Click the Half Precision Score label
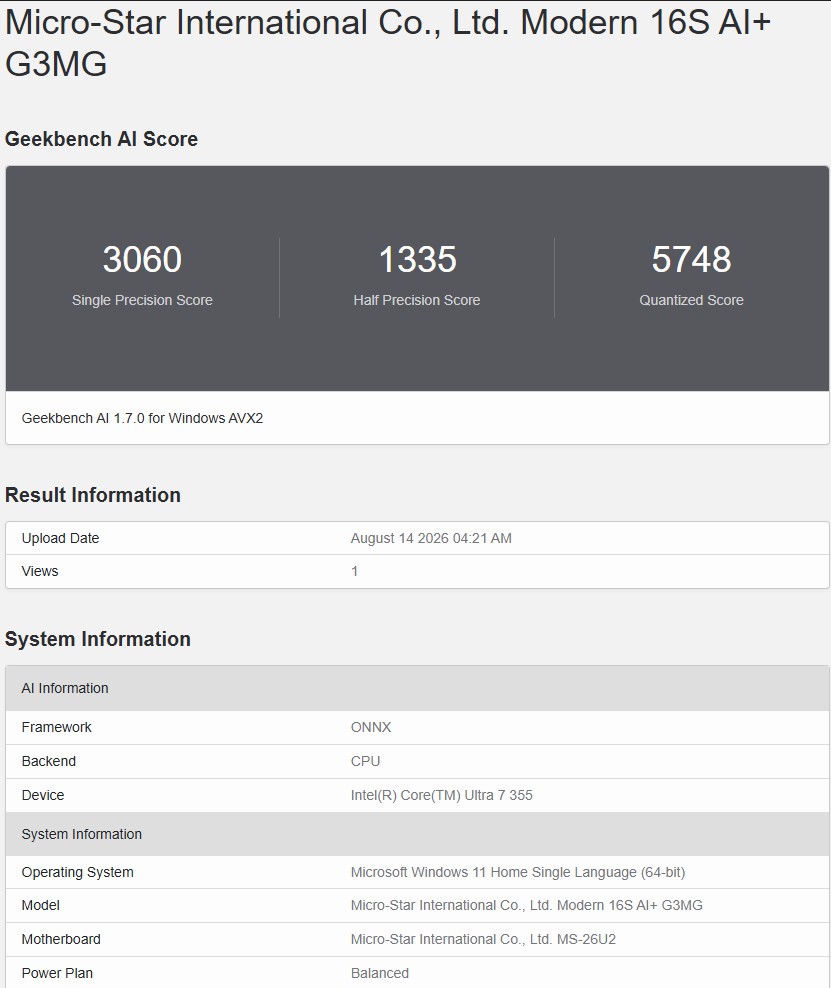 pos(417,300)
